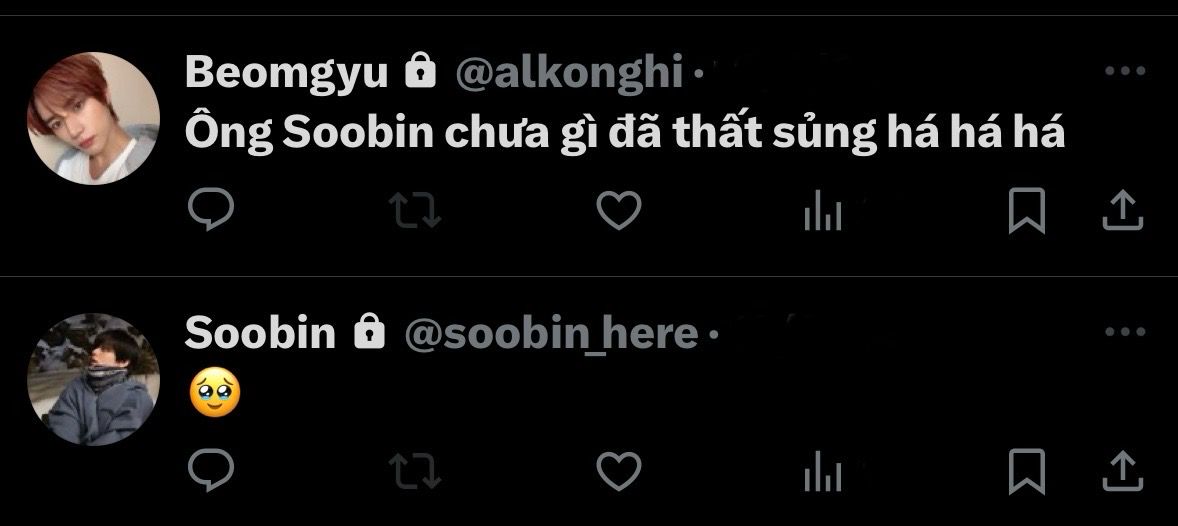The image size is (1178, 526).
Task: Share Beomgyu's tweet
Action: [x=1122, y=210]
